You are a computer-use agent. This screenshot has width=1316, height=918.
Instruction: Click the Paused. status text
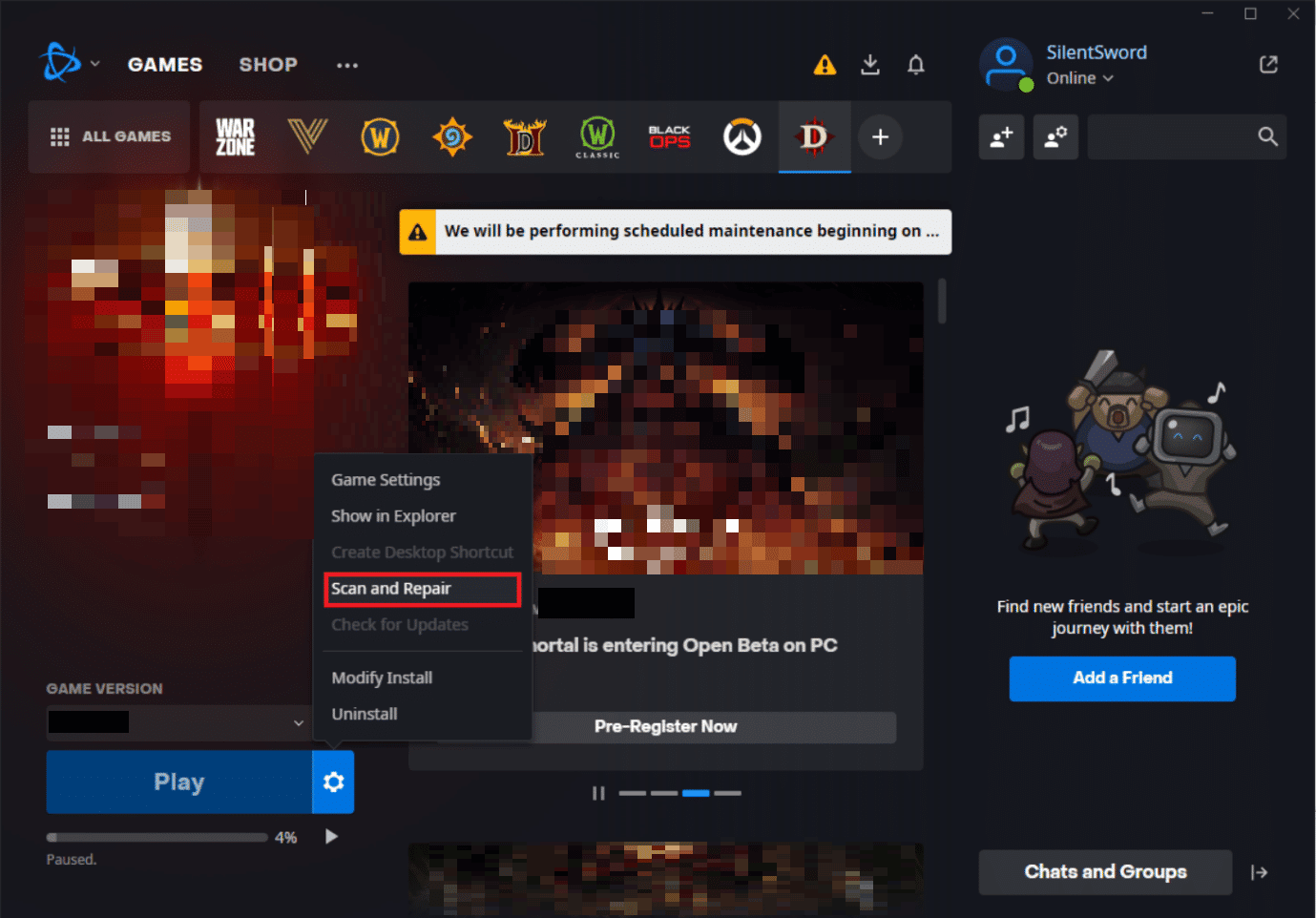tap(72, 860)
